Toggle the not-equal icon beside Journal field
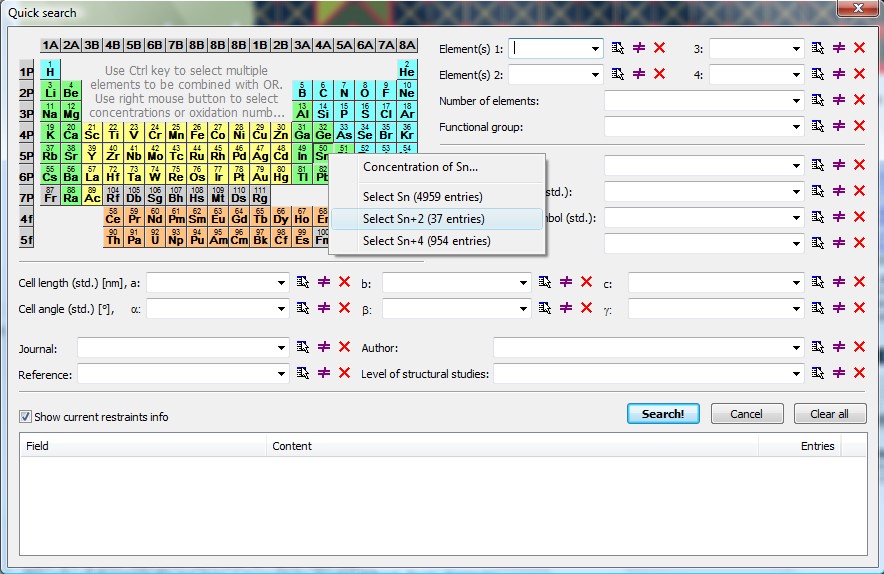The image size is (884, 574). tap(324, 347)
